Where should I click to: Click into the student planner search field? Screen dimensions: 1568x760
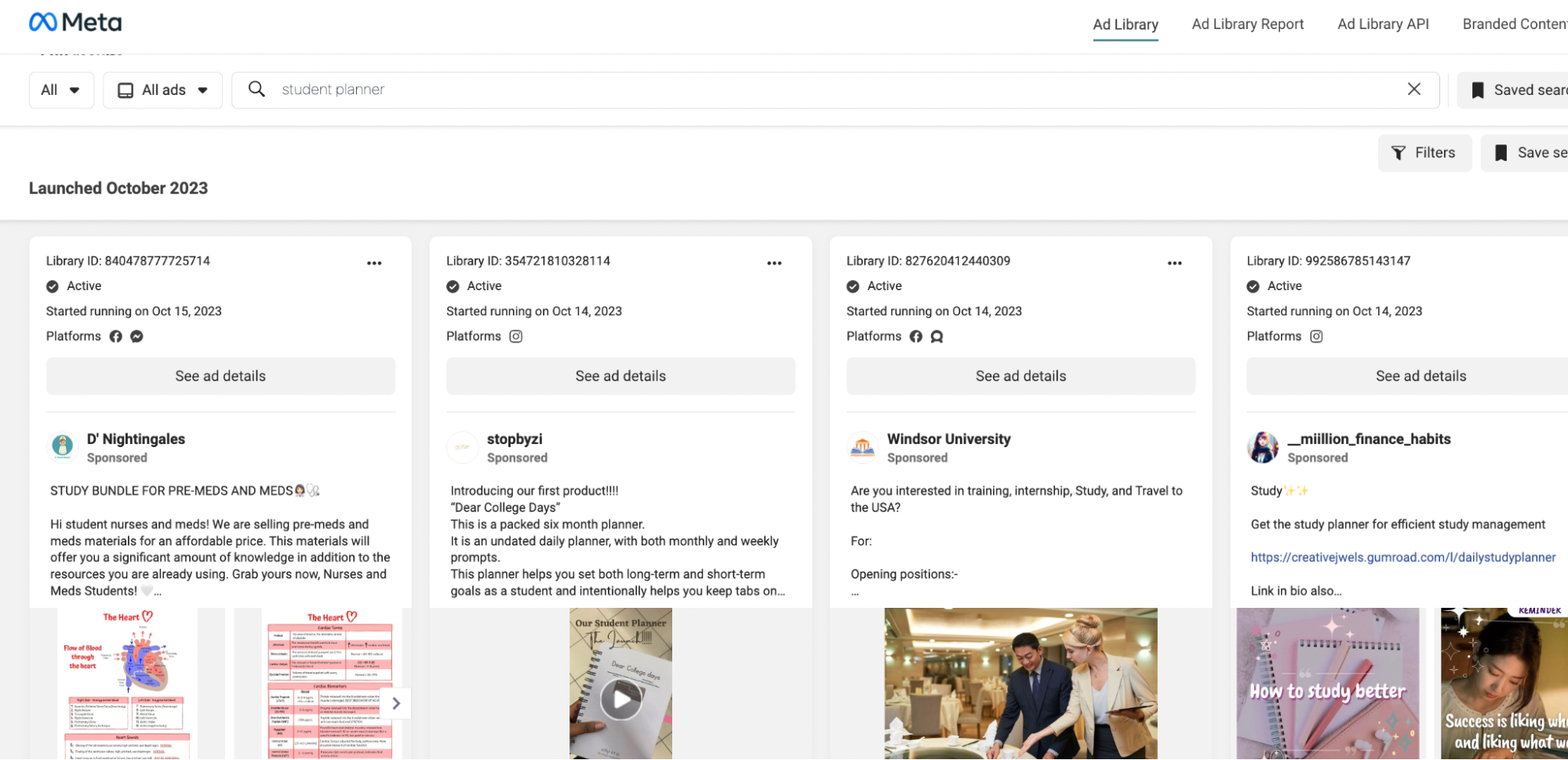tap(831, 89)
